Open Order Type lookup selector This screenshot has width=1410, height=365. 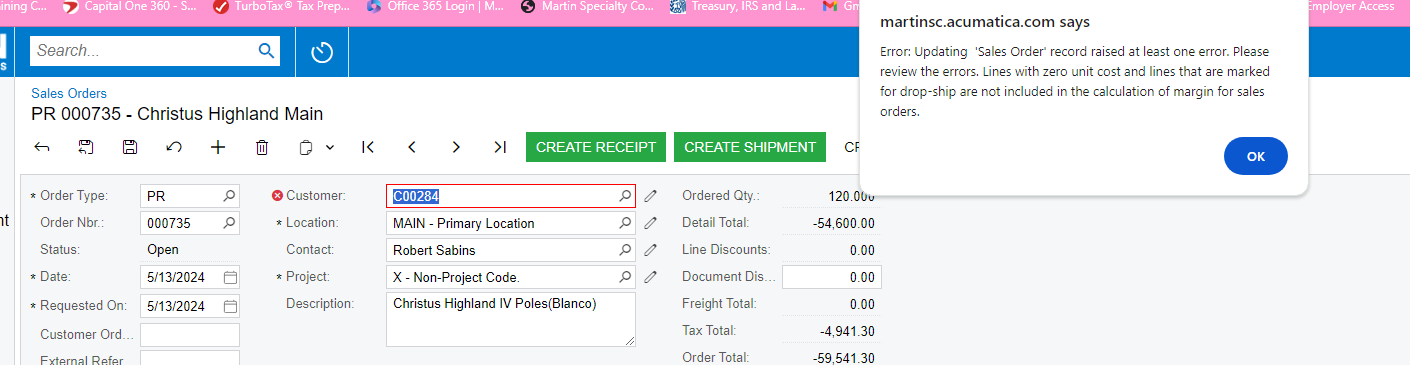click(x=229, y=196)
